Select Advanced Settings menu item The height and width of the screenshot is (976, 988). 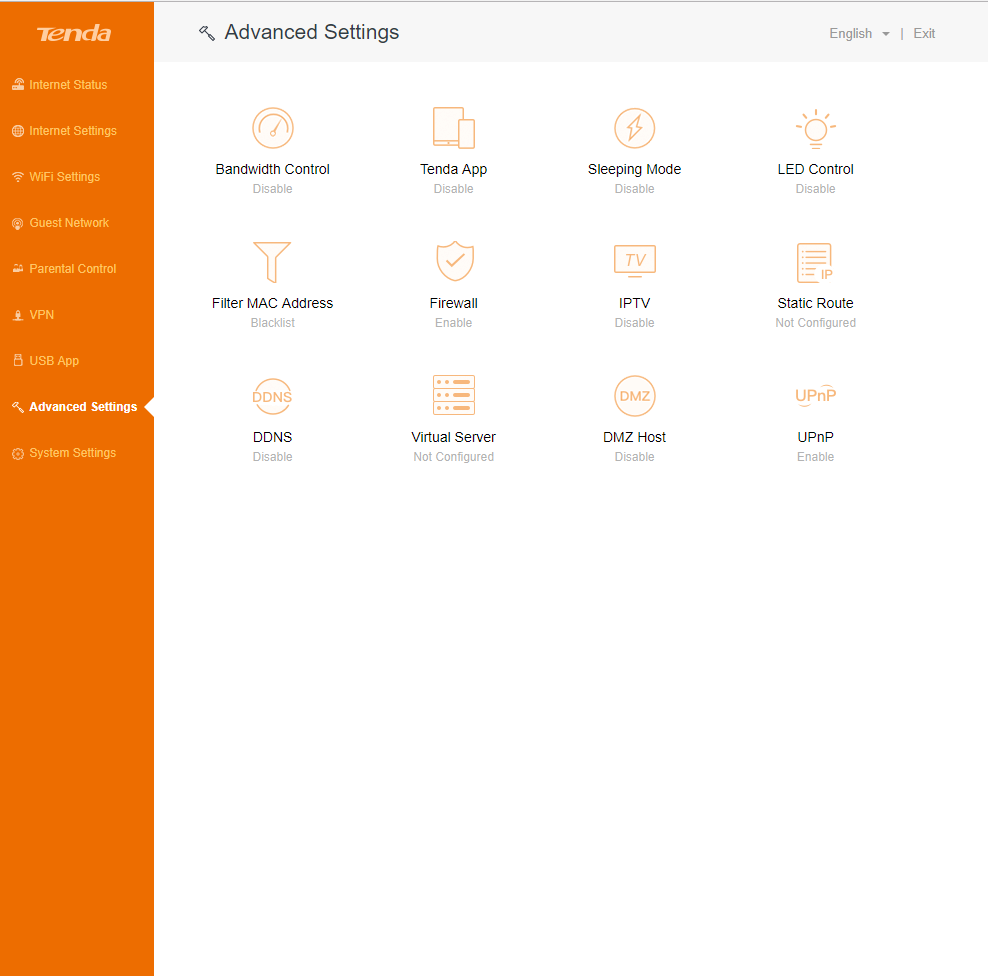tap(83, 406)
